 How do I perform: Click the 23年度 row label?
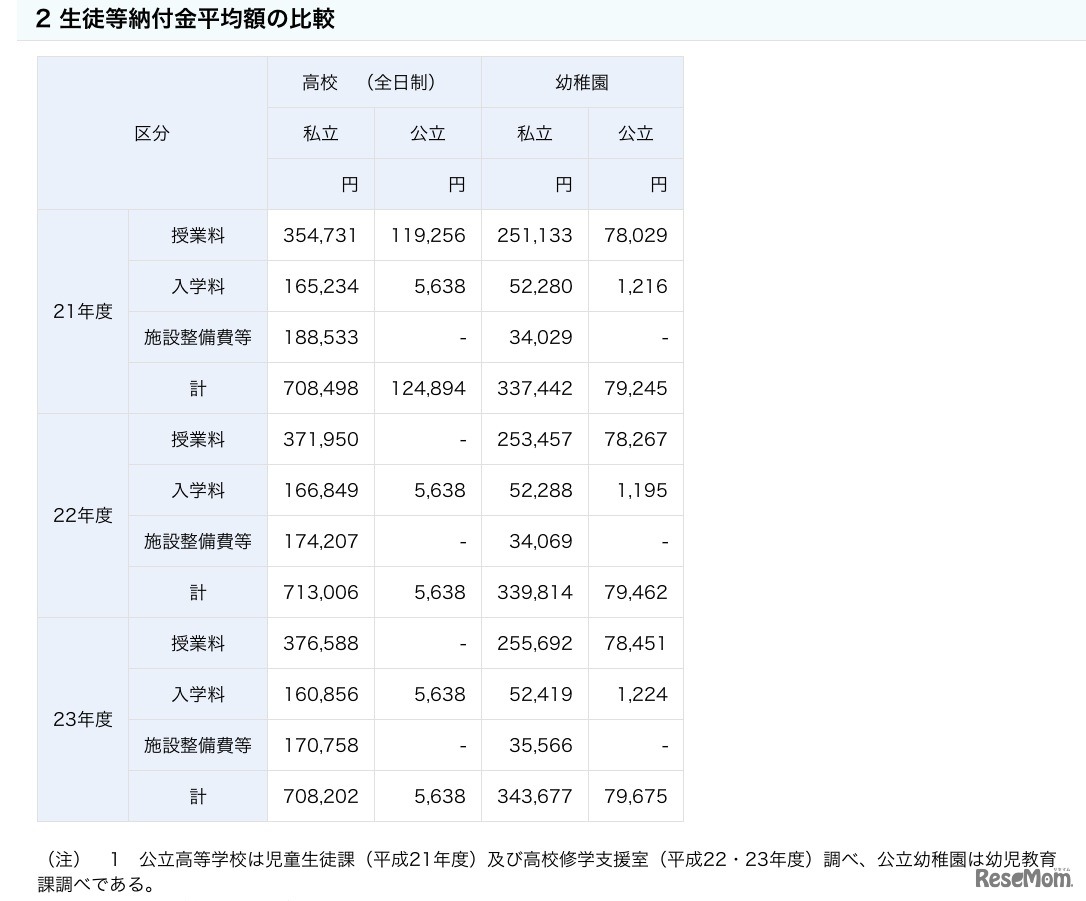82,719
